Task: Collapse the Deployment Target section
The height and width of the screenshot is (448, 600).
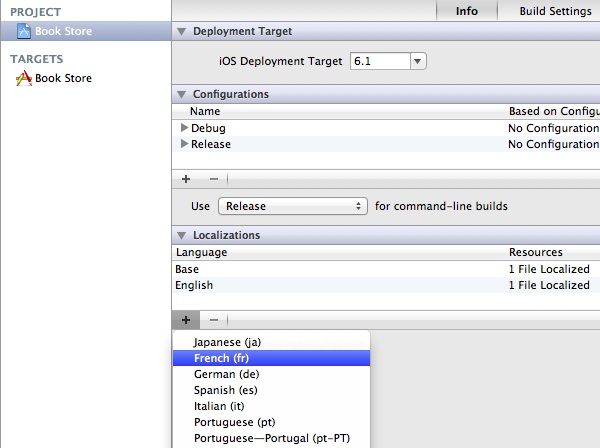Action: point(181,32)
